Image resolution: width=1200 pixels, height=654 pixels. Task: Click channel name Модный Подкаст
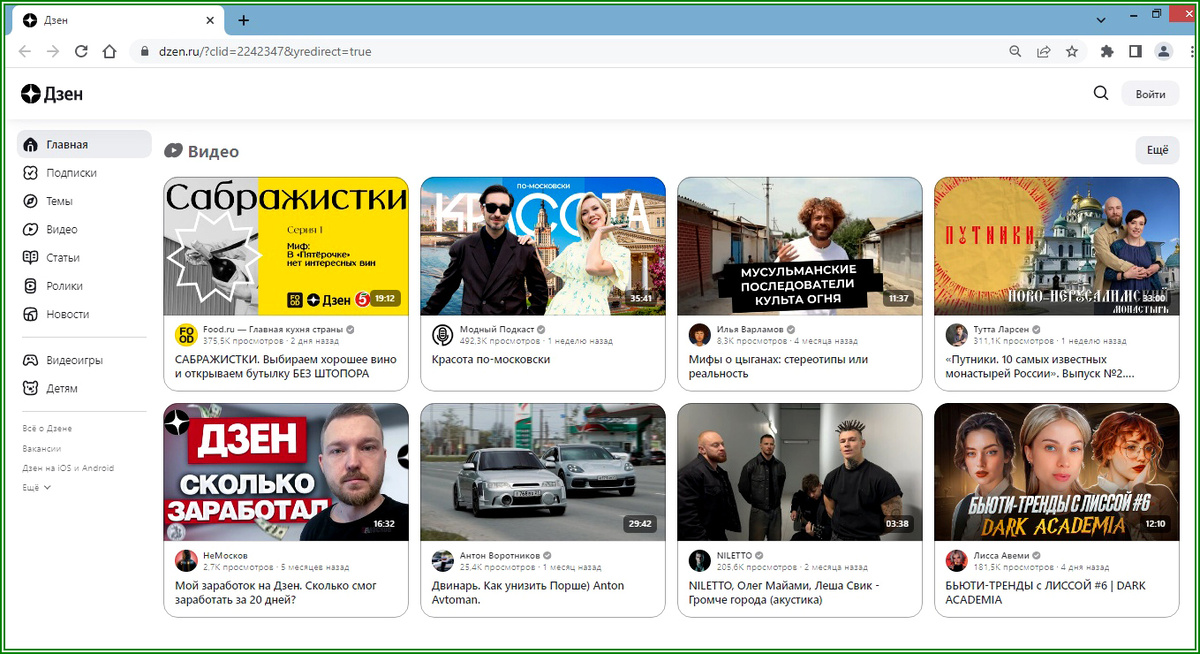[x=496, y=329]
